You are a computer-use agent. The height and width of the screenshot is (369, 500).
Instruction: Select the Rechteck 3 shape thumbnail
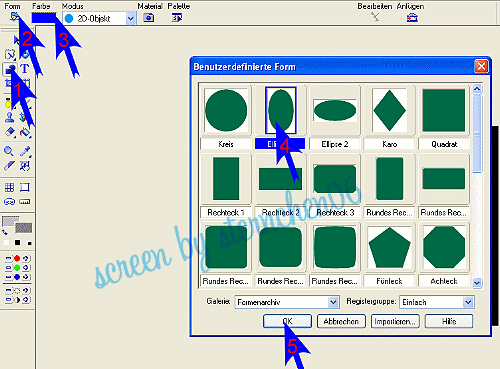point(335,179)
